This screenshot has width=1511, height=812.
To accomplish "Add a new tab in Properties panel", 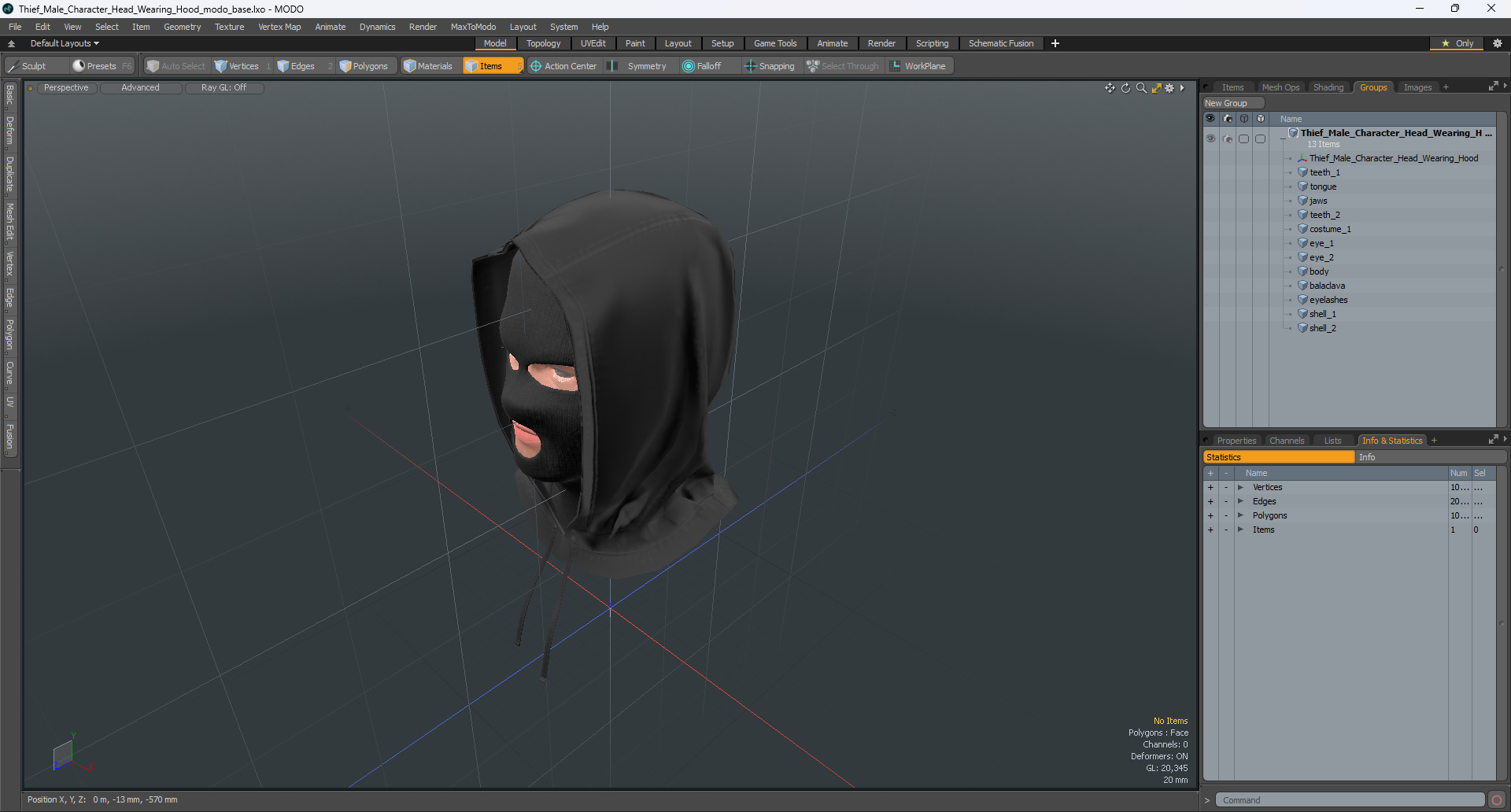I will click(x=1434, y=441).
